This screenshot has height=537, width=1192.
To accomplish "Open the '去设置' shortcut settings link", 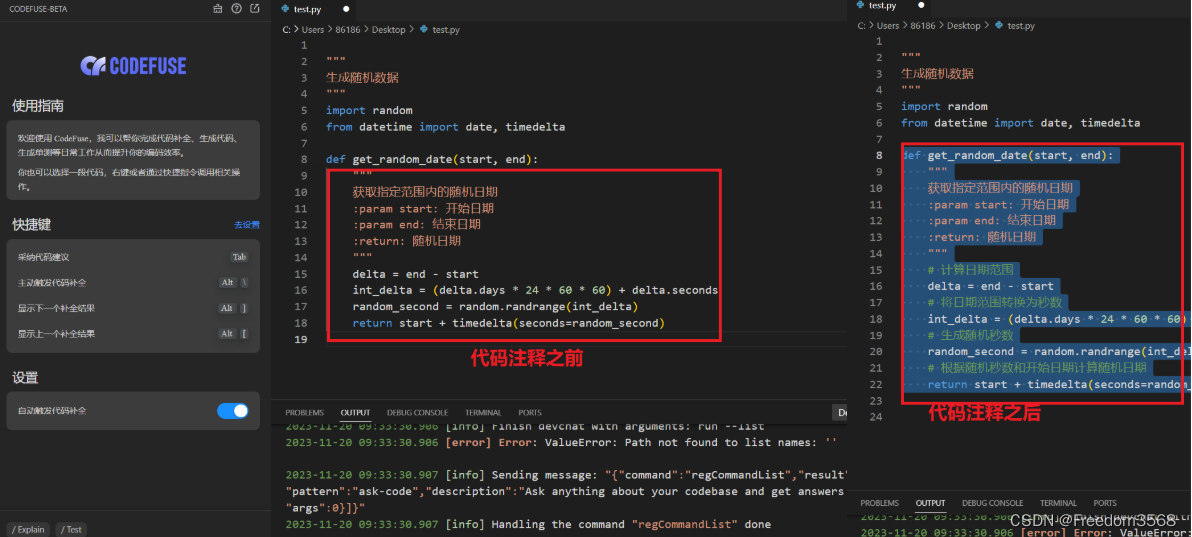I will pyautogui.click(x=246, y=225).
